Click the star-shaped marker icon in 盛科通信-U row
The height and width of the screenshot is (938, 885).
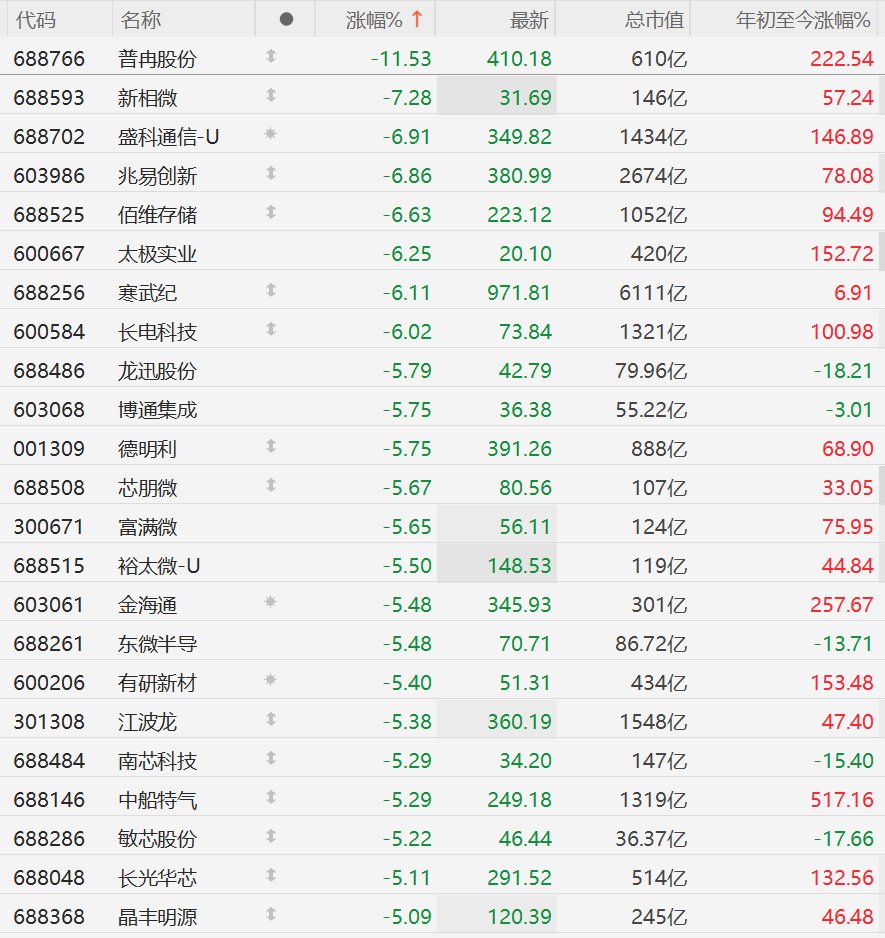(x=270, y=134)
